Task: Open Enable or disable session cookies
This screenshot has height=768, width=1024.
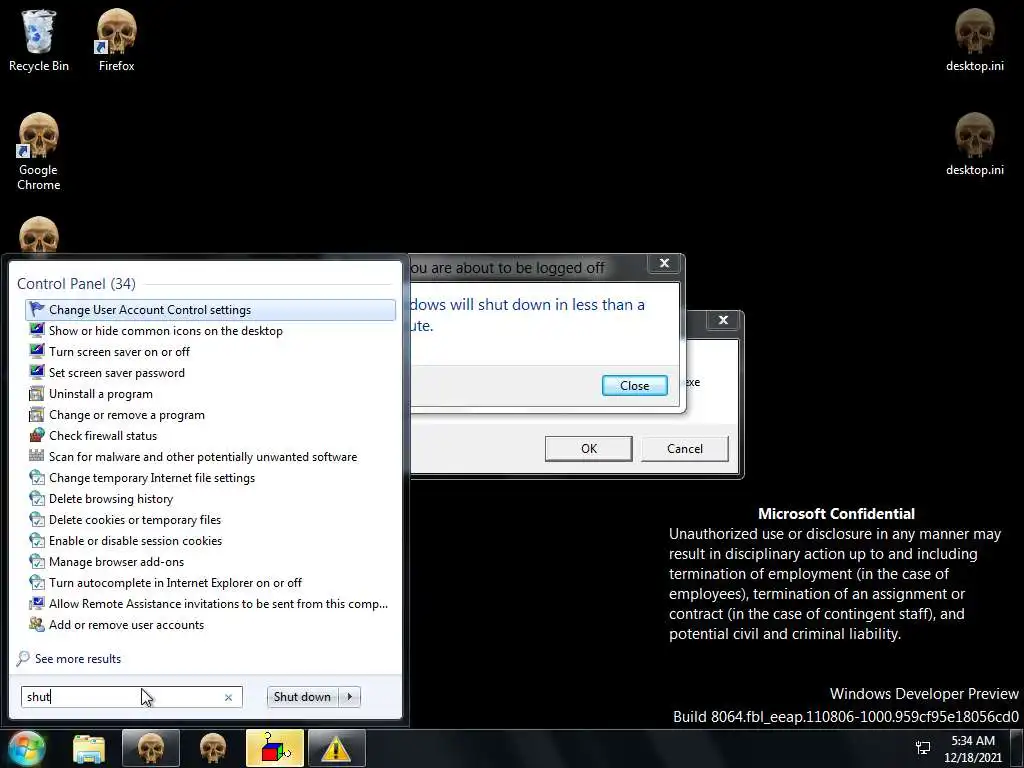Action: click(210, 541)
